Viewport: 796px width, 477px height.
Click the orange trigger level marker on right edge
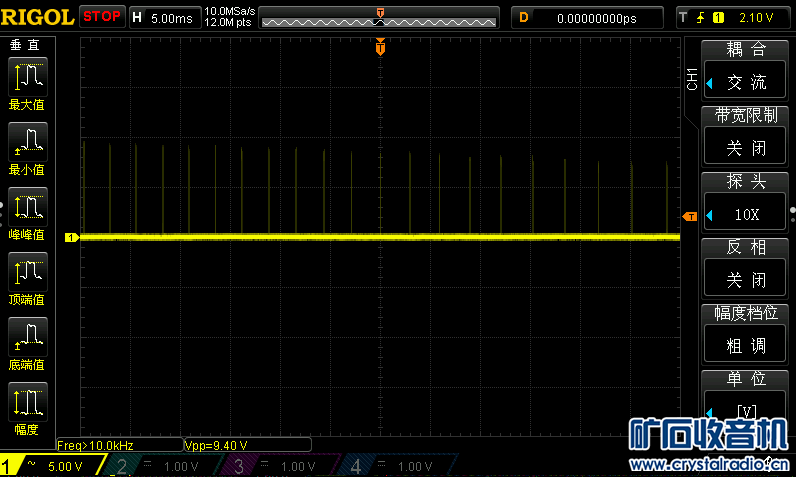689,217
